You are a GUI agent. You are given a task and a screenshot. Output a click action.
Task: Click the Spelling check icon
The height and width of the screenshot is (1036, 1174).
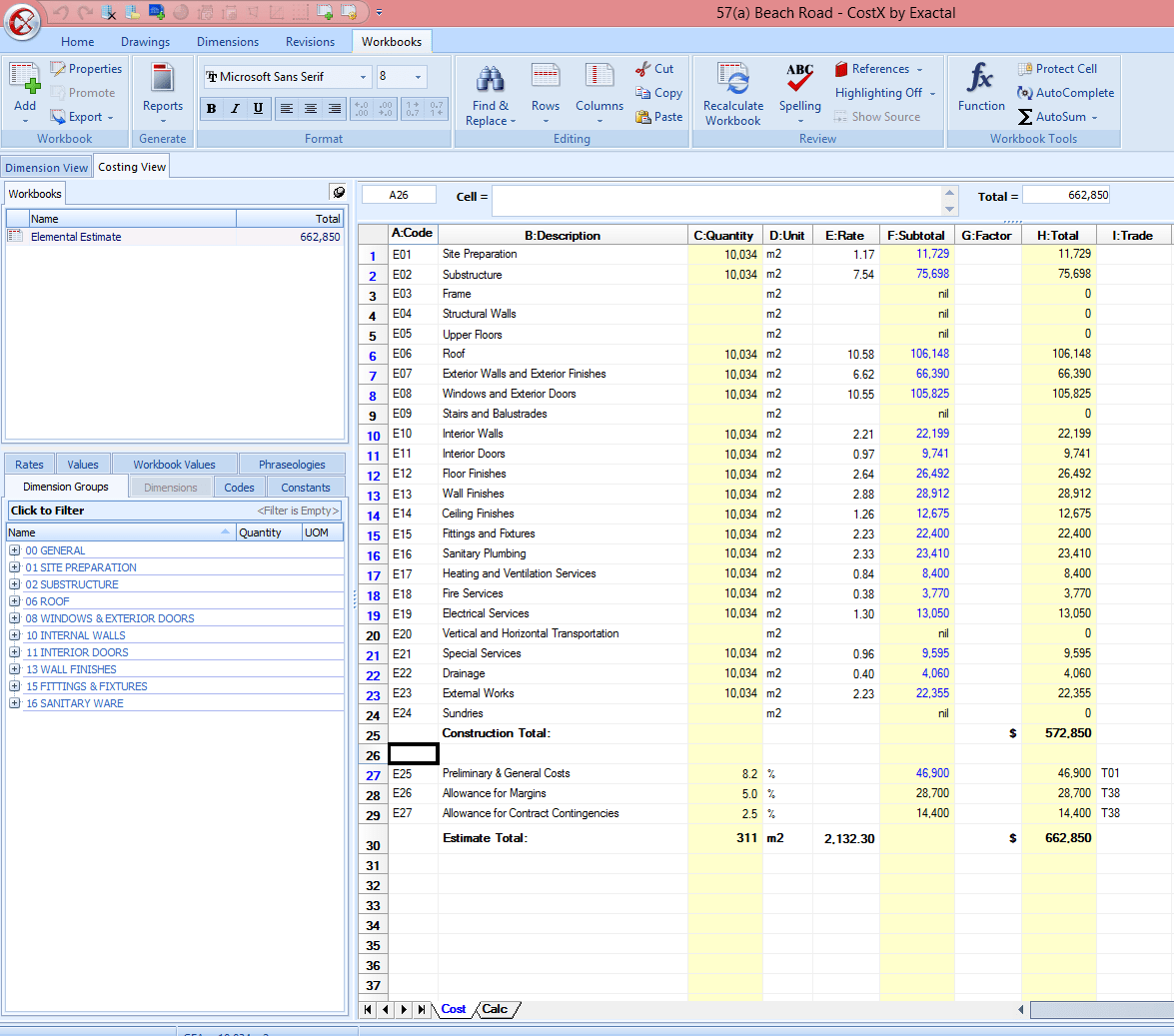pos(799,80)
